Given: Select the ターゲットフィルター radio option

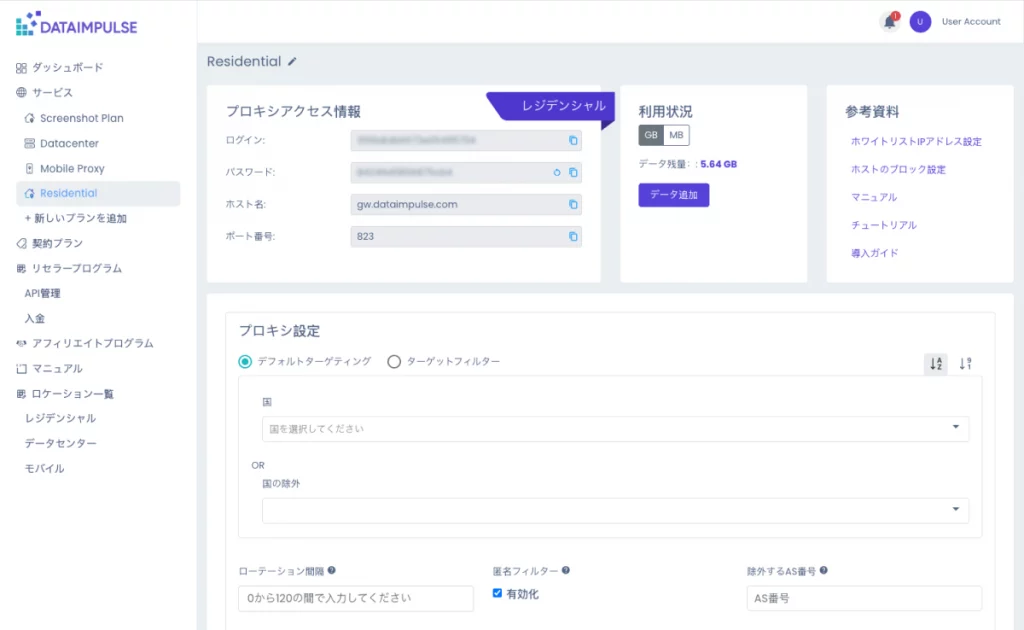Looking at the screenshot, I should point(394,362).
